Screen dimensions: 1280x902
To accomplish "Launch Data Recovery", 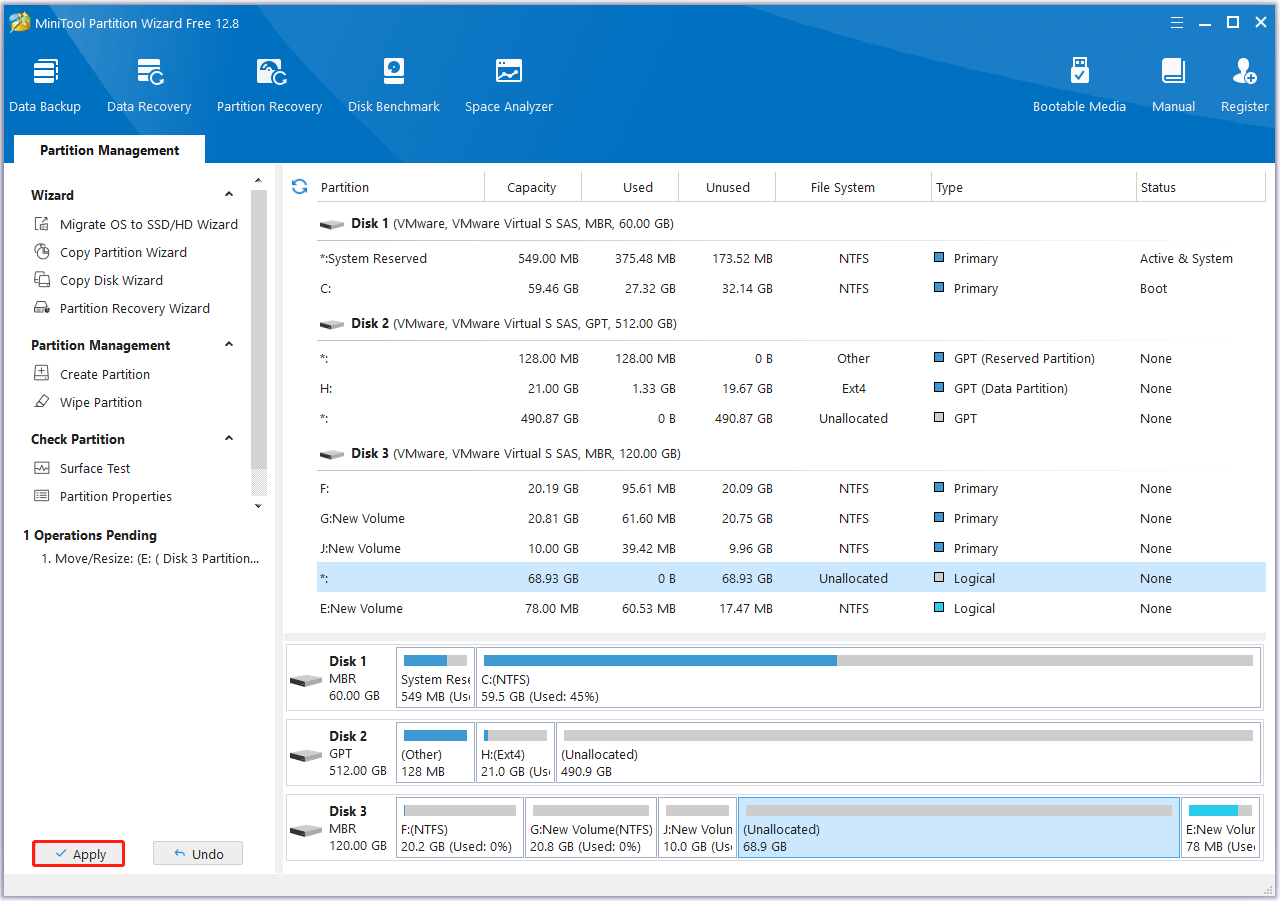I will click(149, 85).
